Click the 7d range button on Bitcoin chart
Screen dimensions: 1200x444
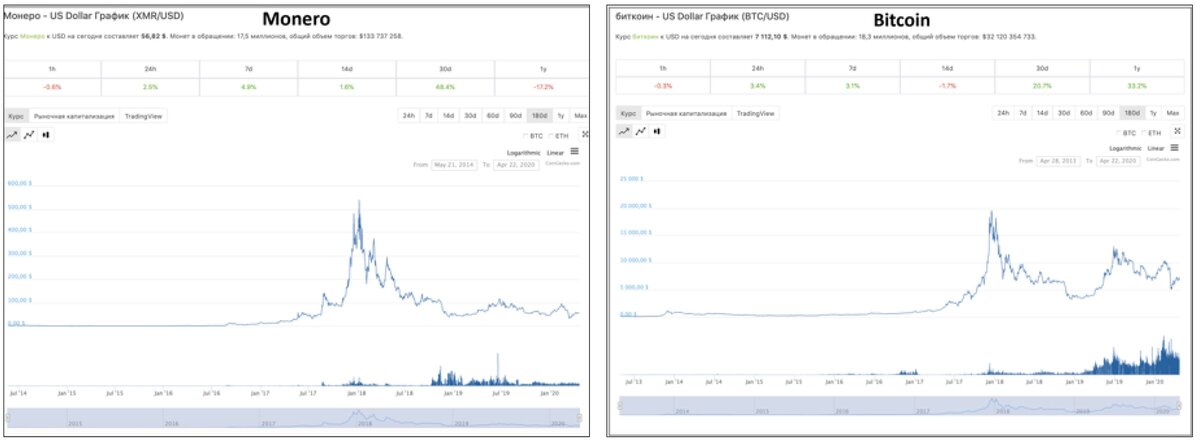coord(1022,113)
